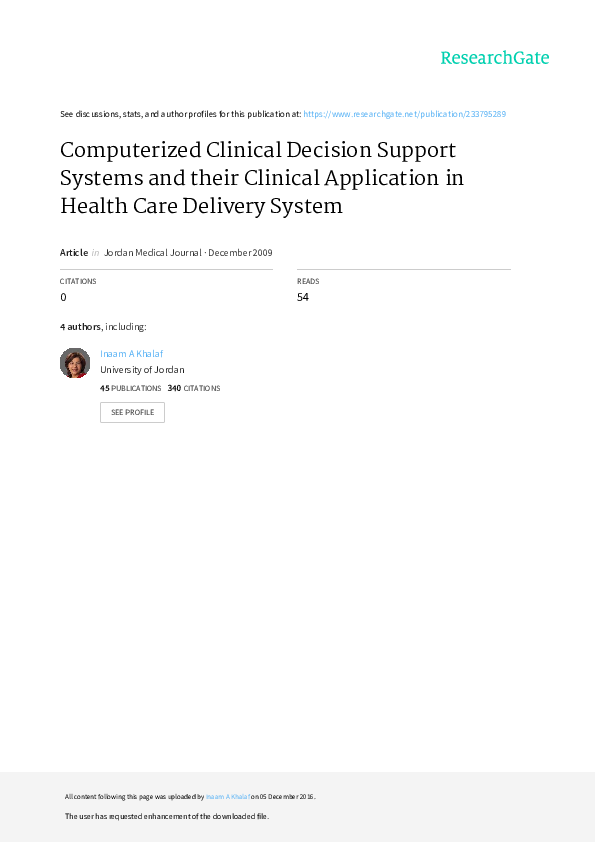Open the SEE PROFILE button
The image size is (595, 842).
coord(132,412)
